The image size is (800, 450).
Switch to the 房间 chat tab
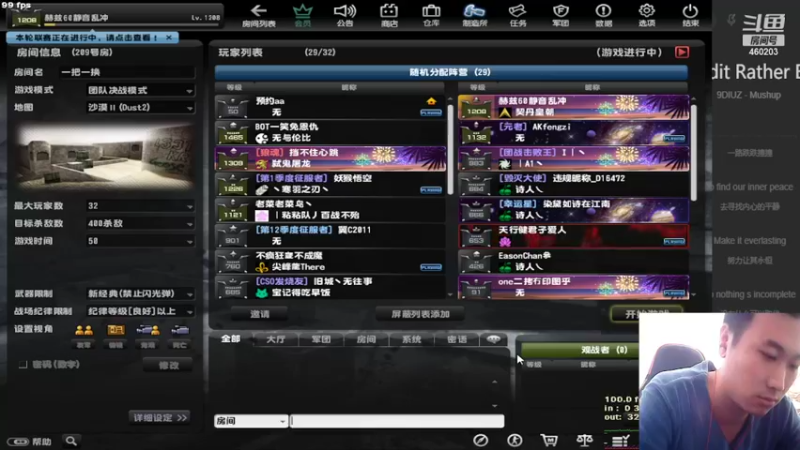[x=366, y=339]
